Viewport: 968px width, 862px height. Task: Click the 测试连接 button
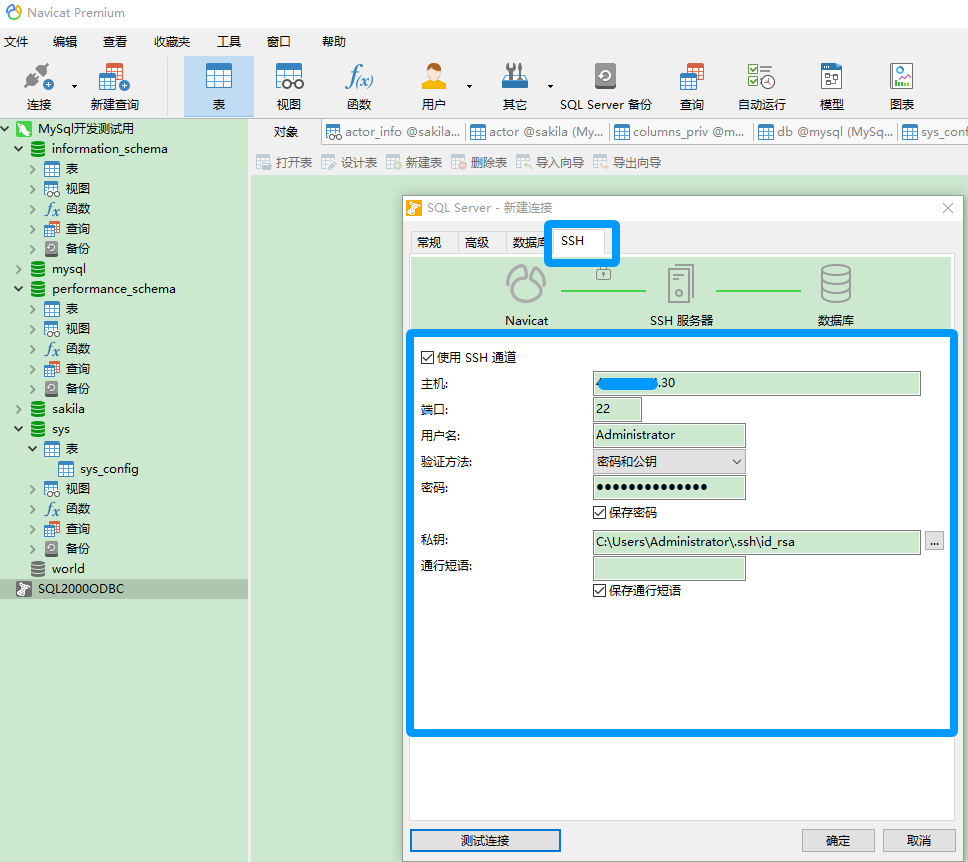(485, 840)
